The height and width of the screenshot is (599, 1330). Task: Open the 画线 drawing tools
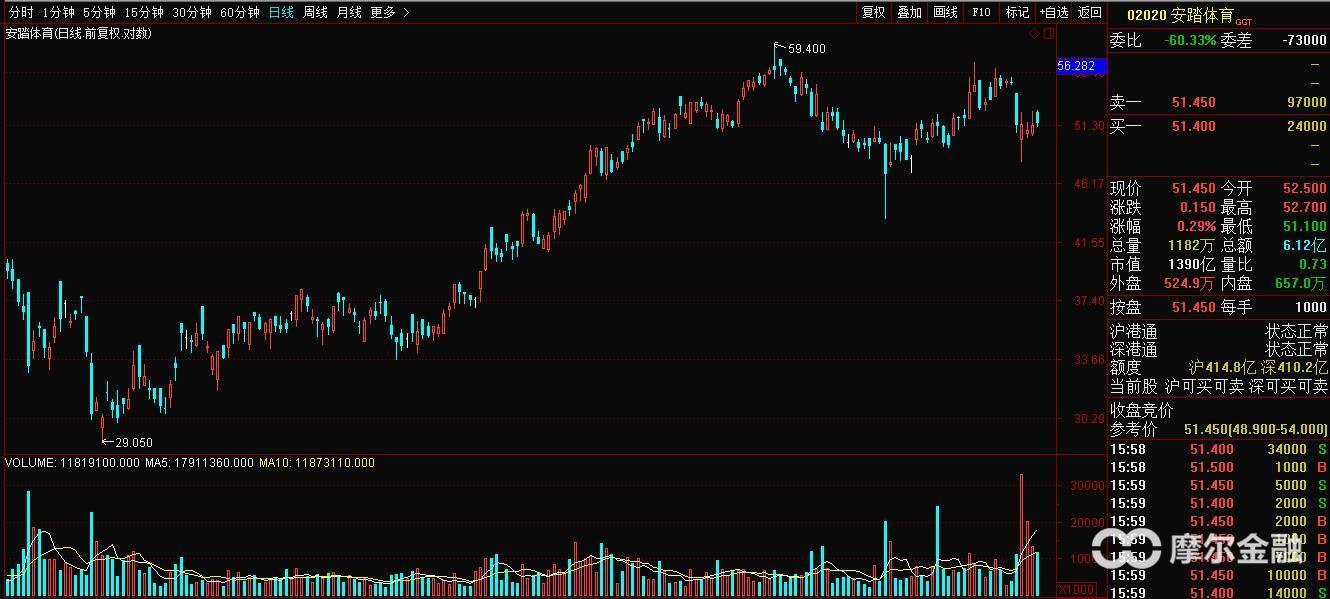(x=945, y=12)
